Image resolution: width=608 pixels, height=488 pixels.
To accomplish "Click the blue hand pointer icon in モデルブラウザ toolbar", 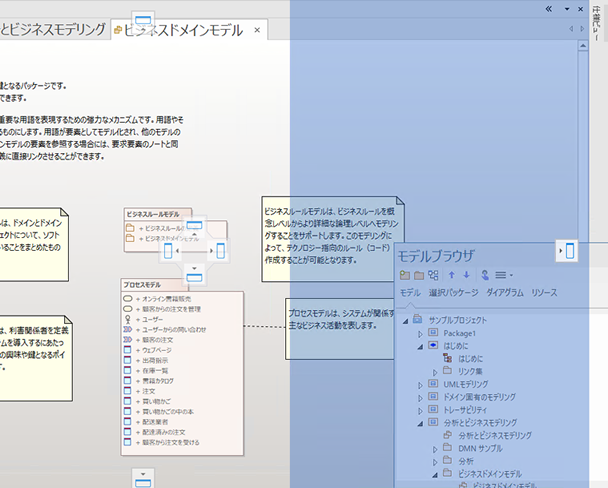I will tap(485, 275).
